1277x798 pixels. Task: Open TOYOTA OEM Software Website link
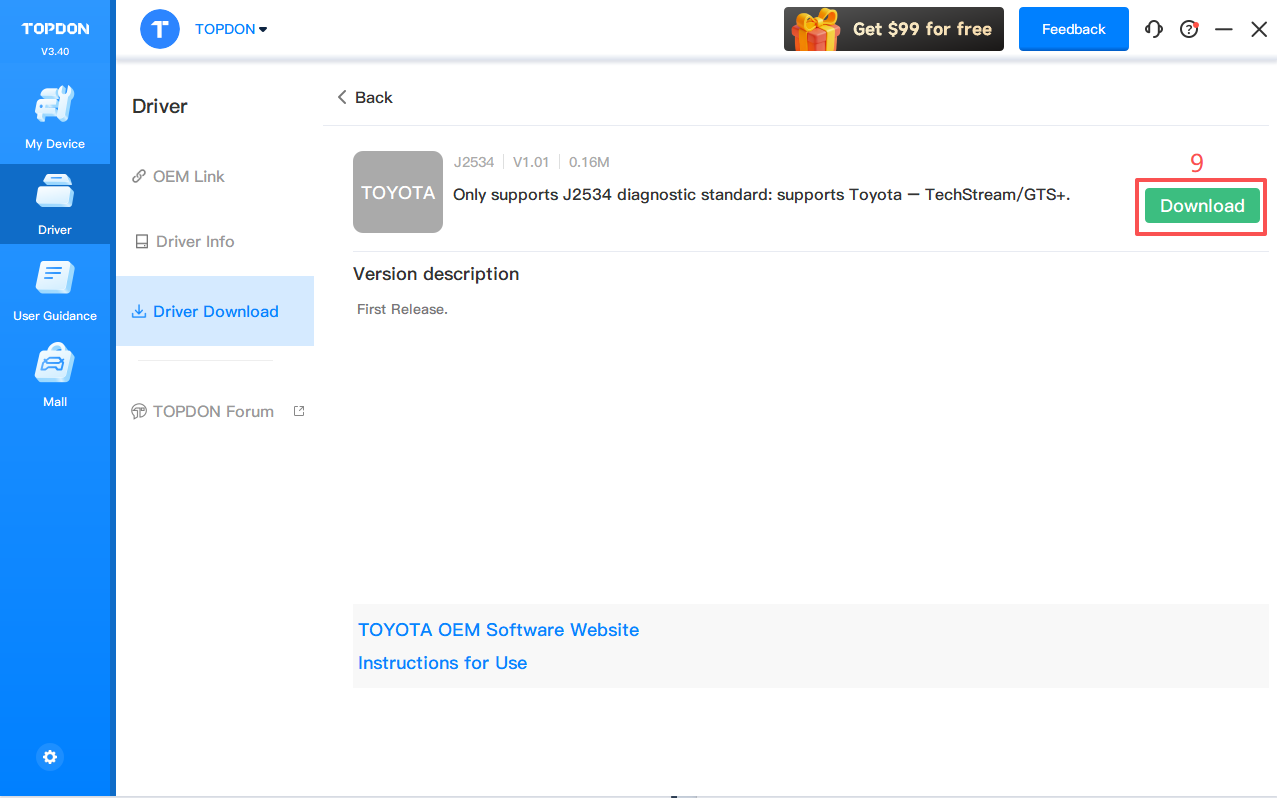click(x=498, y=630)
